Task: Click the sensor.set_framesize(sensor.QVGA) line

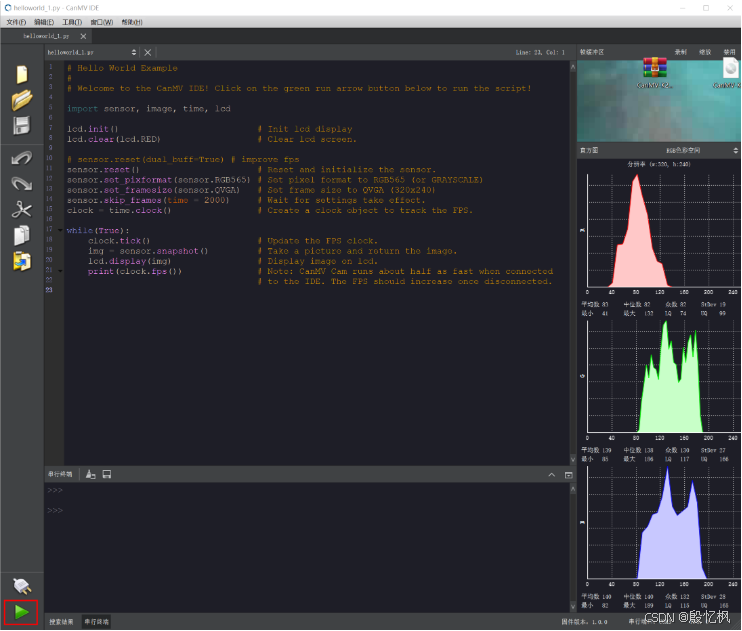Action: click(x=153, y=190)
